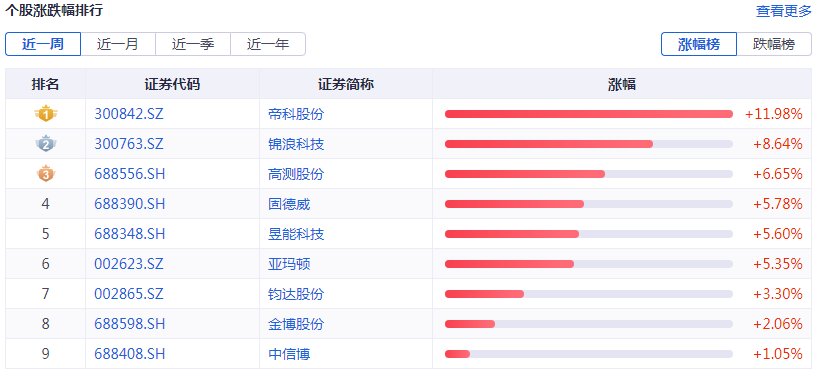Click the gold first-place medal icon
Image resolution: width=819 pixels, height=378 pixels.
(45, 114)
